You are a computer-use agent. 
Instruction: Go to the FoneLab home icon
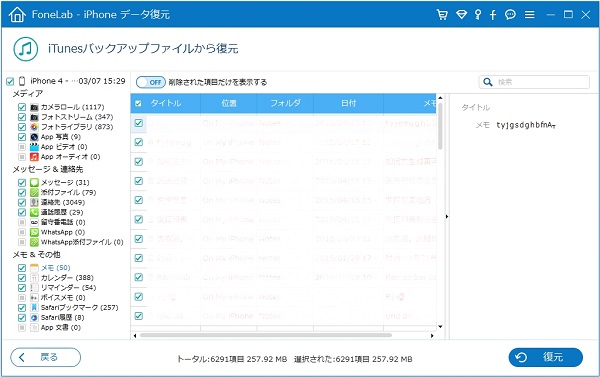pos(17,15)
